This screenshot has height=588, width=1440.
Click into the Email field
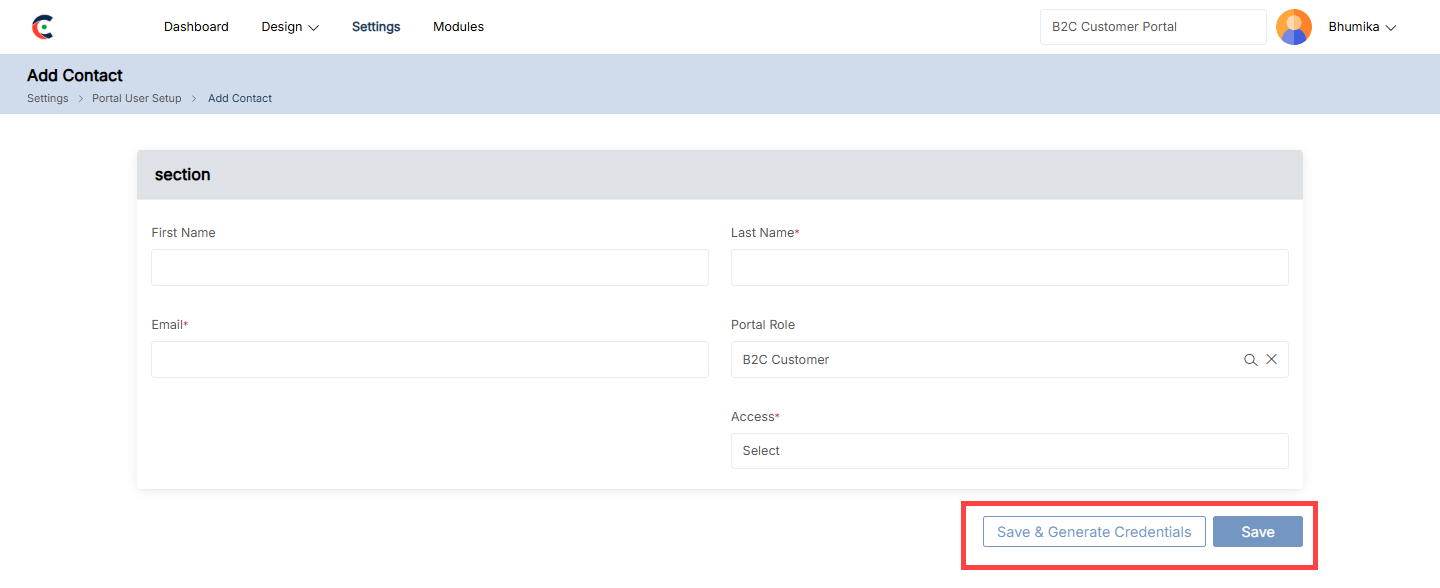[430, 360]
